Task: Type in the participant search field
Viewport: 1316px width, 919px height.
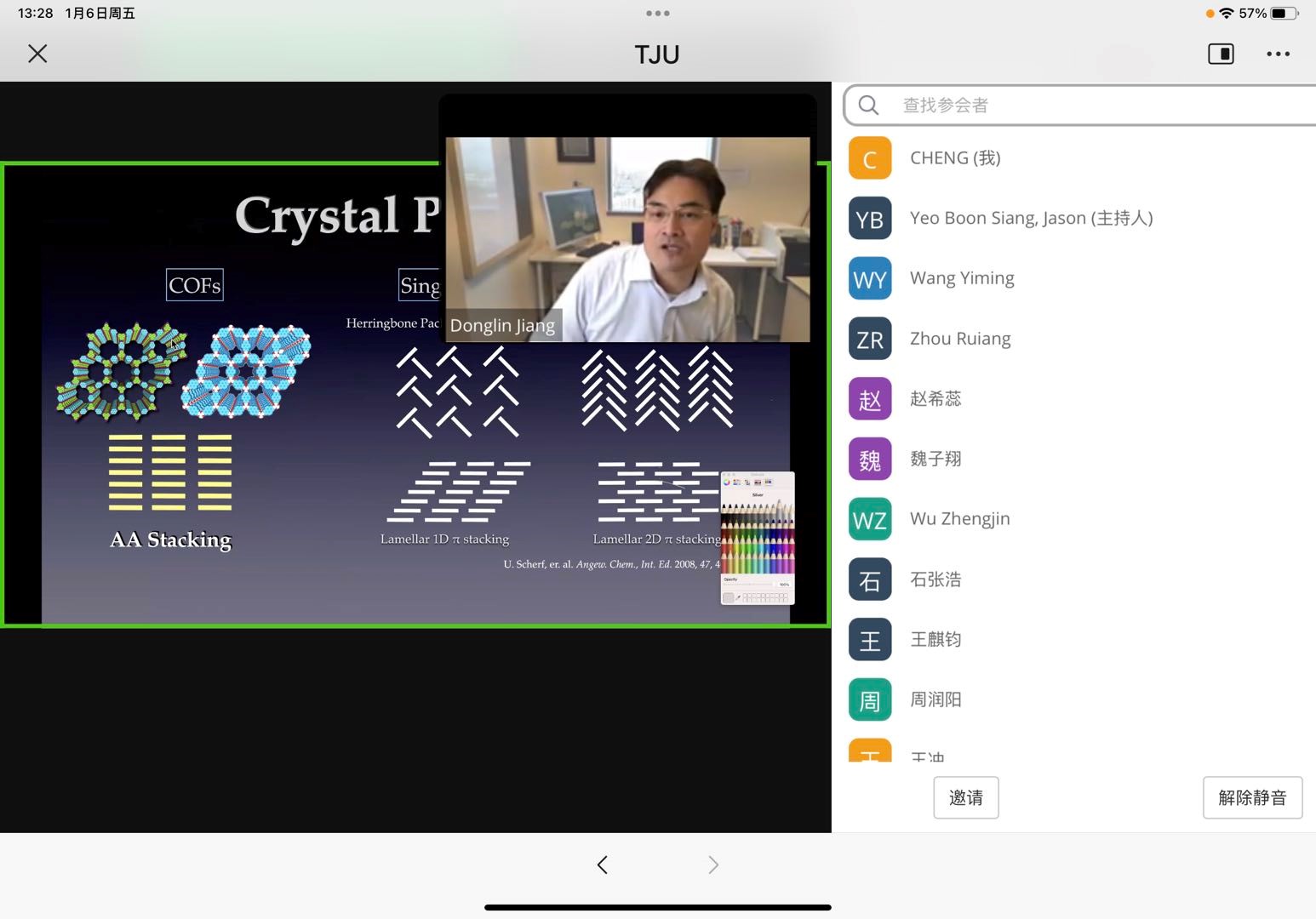Action: pyautogui.click(x=1098, y=105)
